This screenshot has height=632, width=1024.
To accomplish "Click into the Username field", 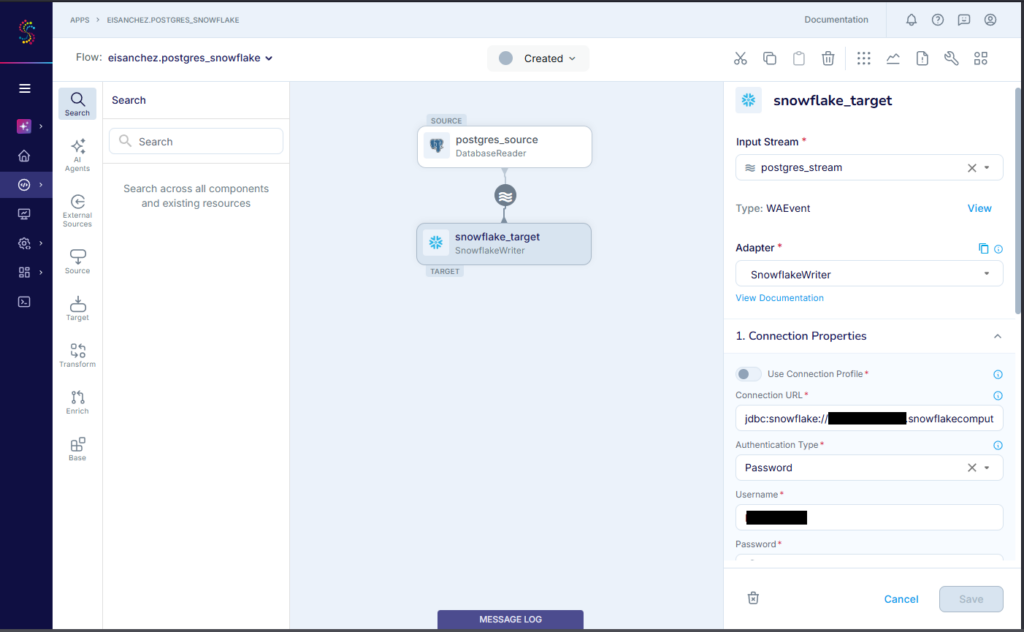I will [869, 517].
